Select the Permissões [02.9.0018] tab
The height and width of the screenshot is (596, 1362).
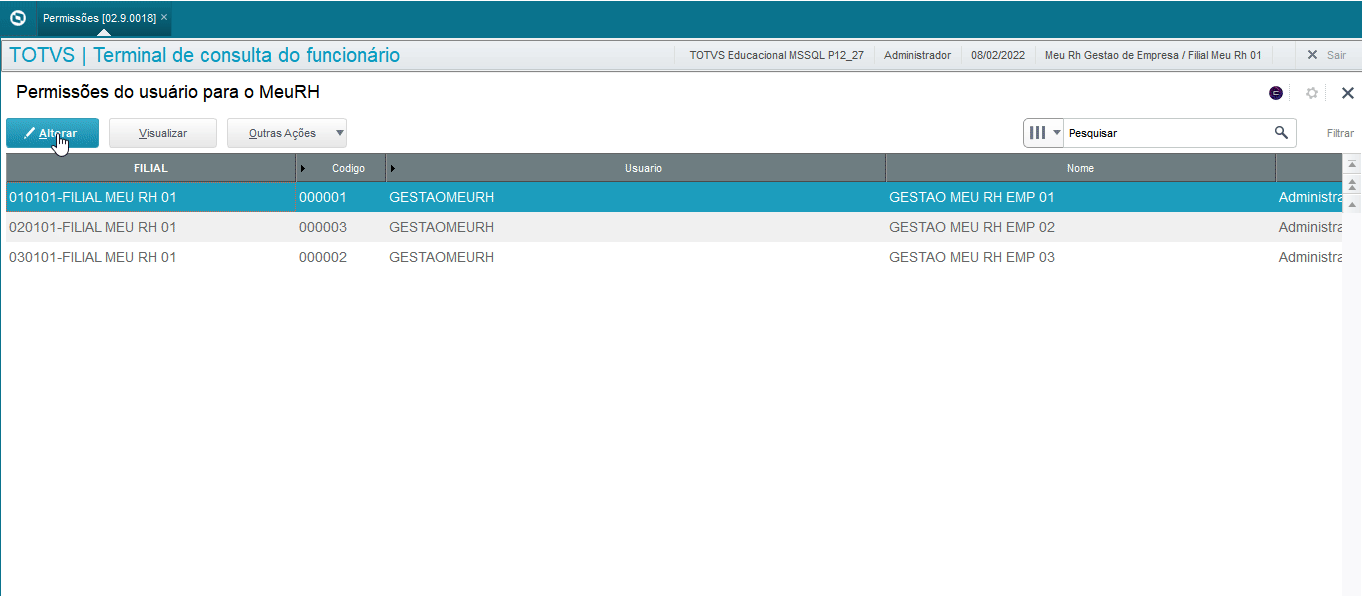coord(99,18)
